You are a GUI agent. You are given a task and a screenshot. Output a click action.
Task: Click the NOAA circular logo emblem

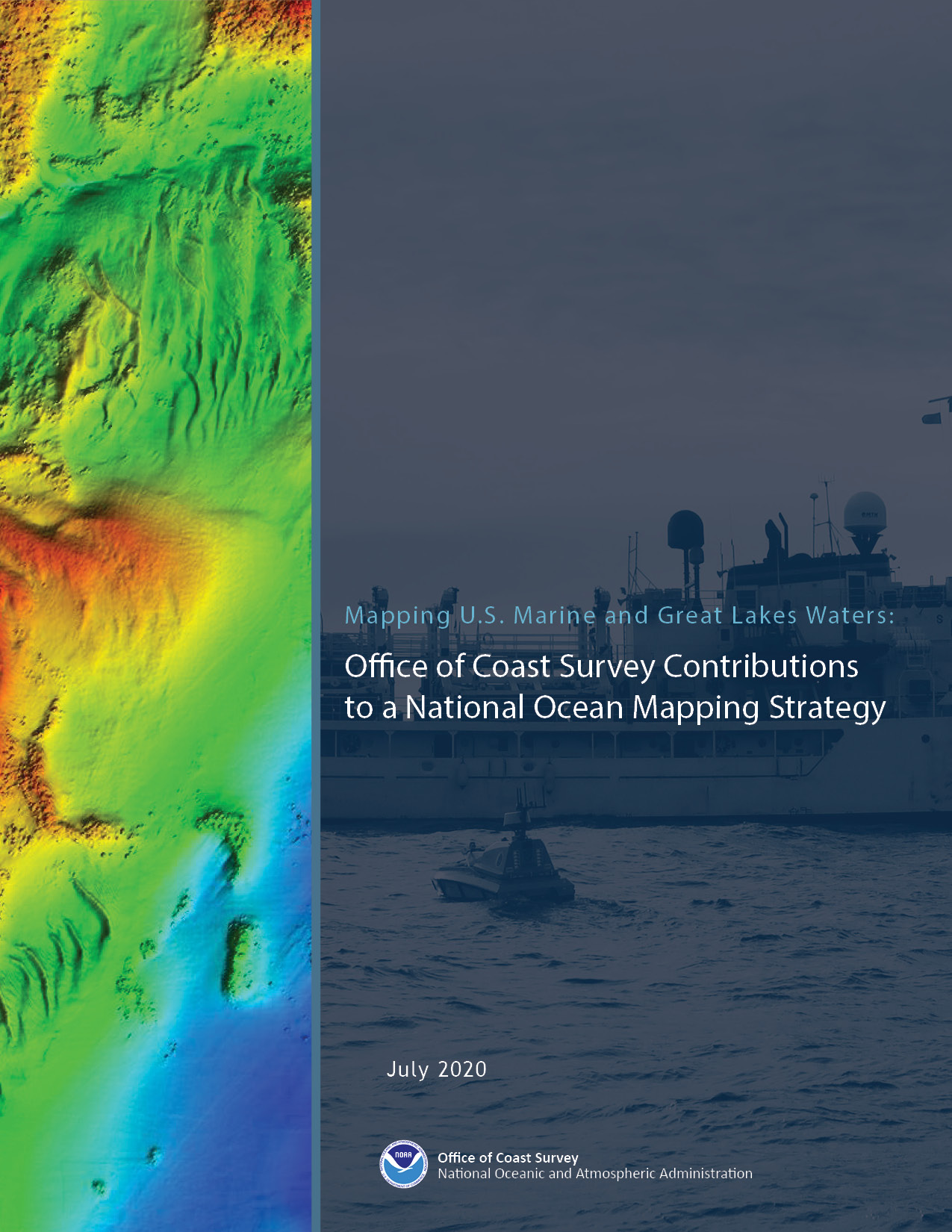(404, 1163)
